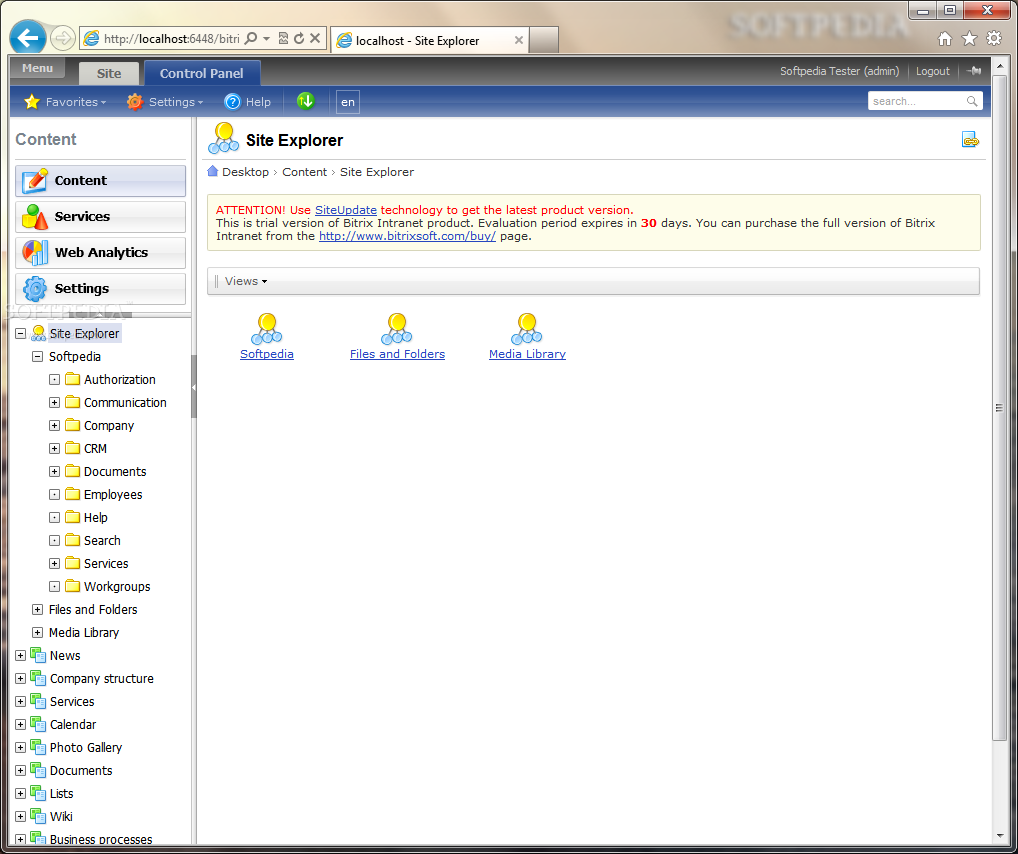Screen dimensions: 1018x854
Task: Select the Services section button
Action: 100,216
